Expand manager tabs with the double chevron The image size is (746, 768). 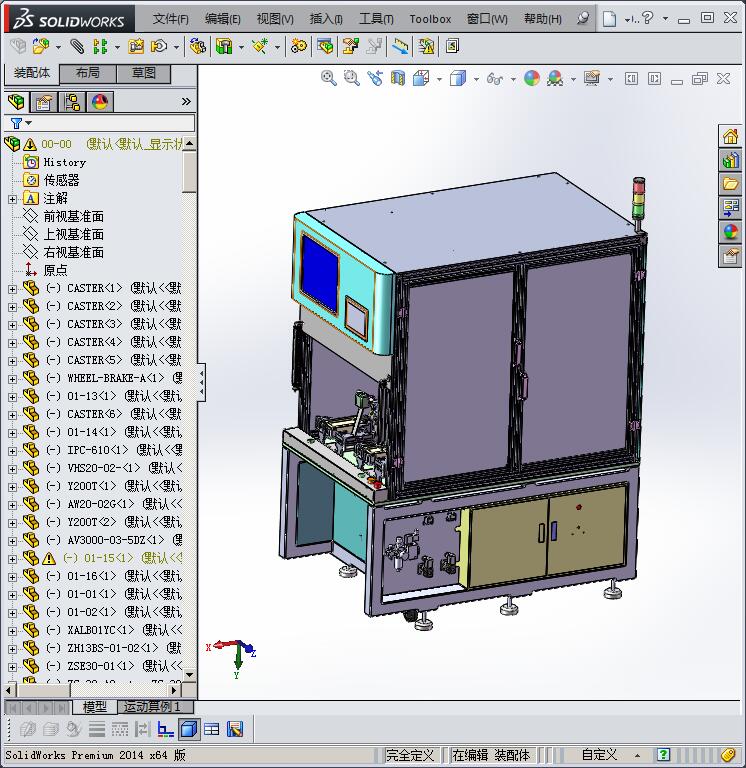[186, 102]
